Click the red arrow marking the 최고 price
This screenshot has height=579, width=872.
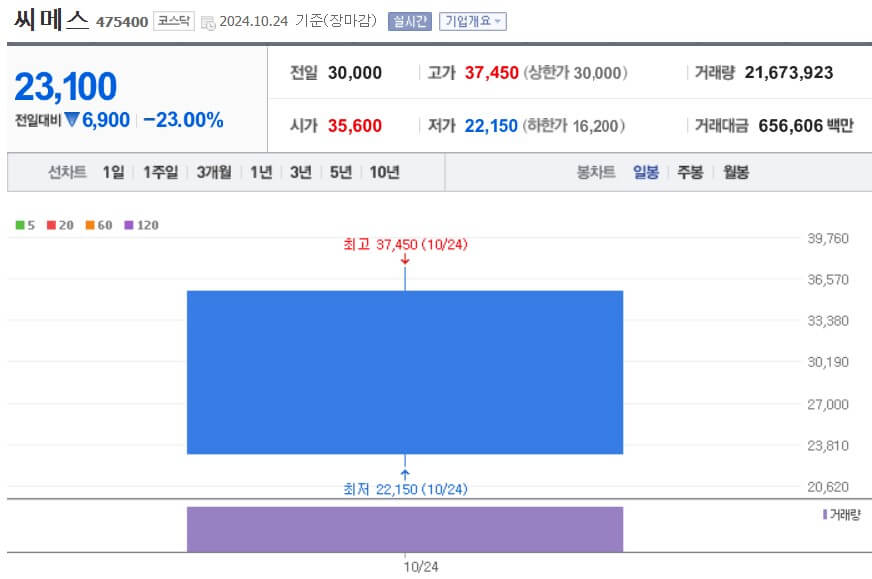pos(404,258)
